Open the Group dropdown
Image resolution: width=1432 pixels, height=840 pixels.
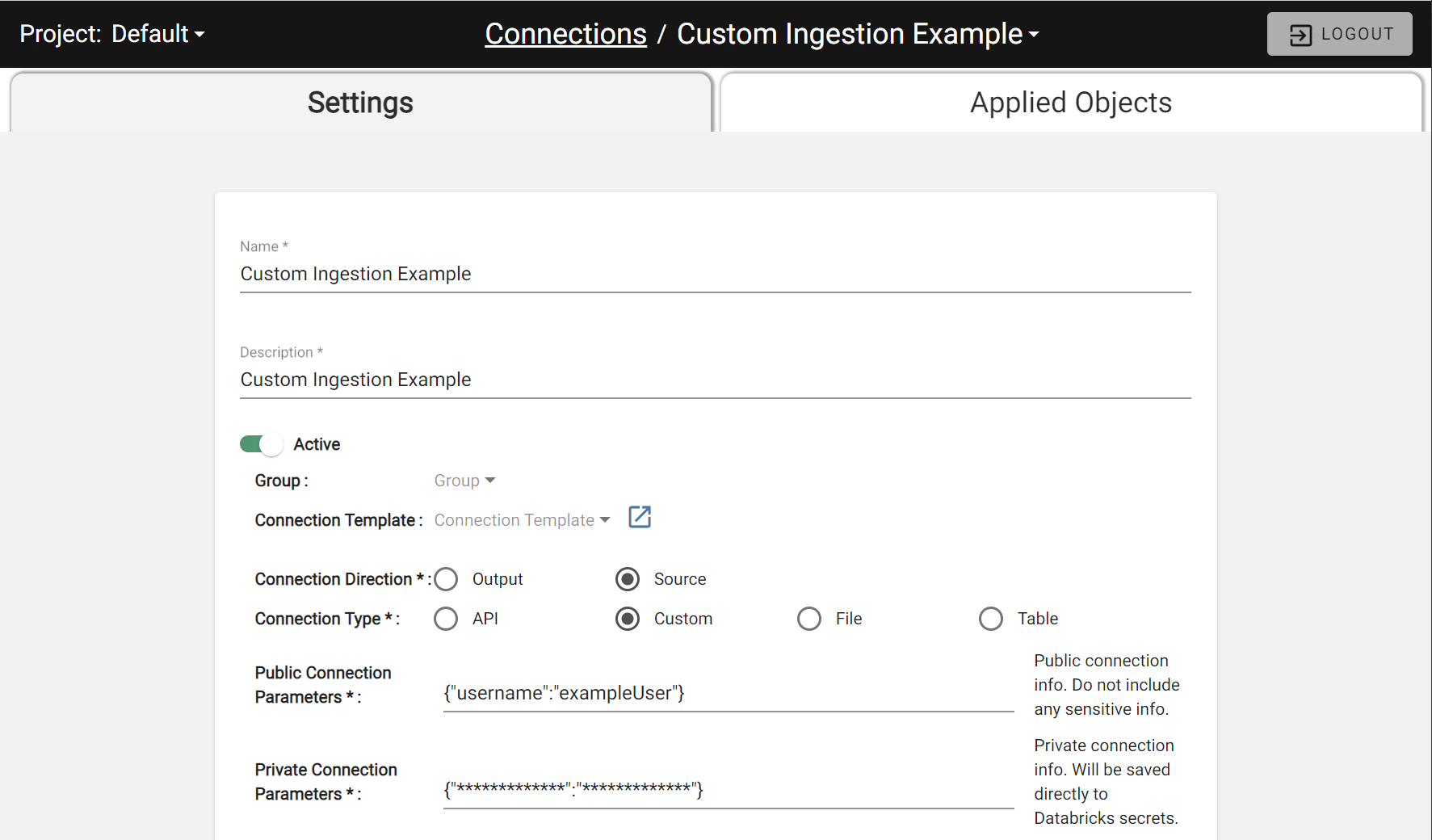click(464, 481)
